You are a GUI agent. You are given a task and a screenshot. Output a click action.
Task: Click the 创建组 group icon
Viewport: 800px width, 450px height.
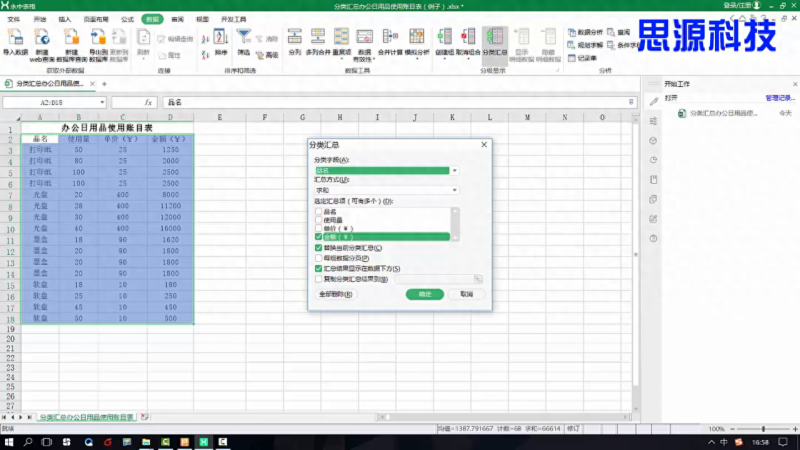point(445,38)
